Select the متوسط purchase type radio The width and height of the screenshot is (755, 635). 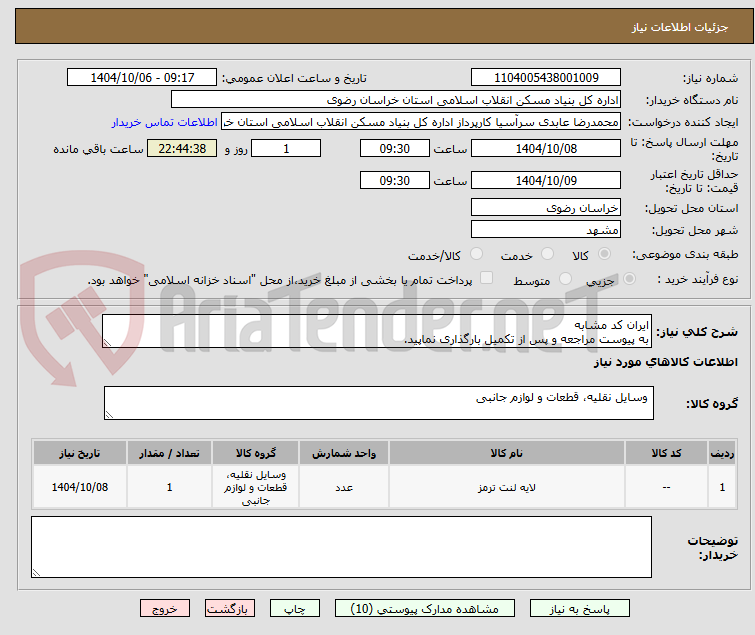(x=565, y=279)
